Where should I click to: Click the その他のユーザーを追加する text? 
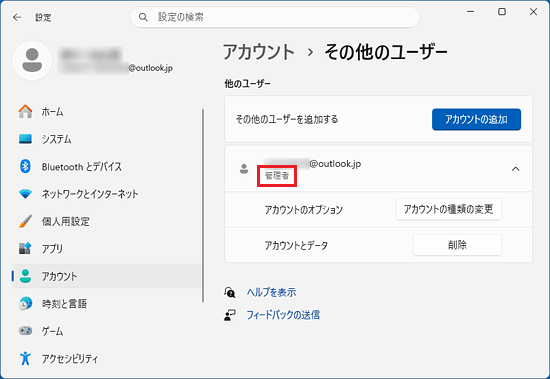[x=287, y=119]
